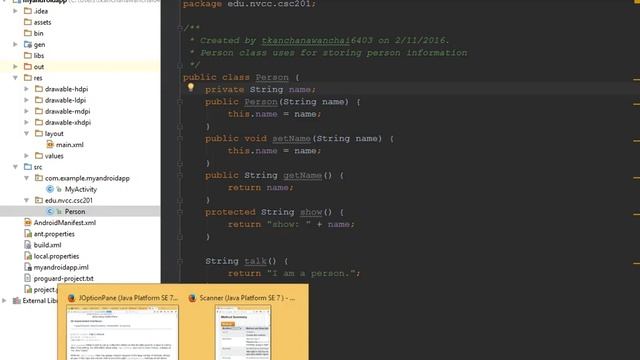Select the gen source folder icon
The height and width of the screenshot is (360, 640).
click(x=28, y=44)
